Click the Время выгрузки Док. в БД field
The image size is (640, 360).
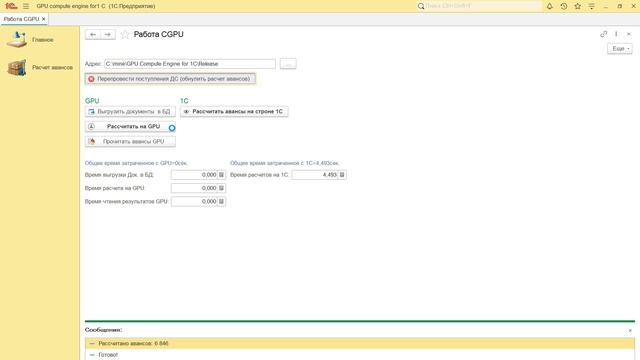click(x=194, y=175)
